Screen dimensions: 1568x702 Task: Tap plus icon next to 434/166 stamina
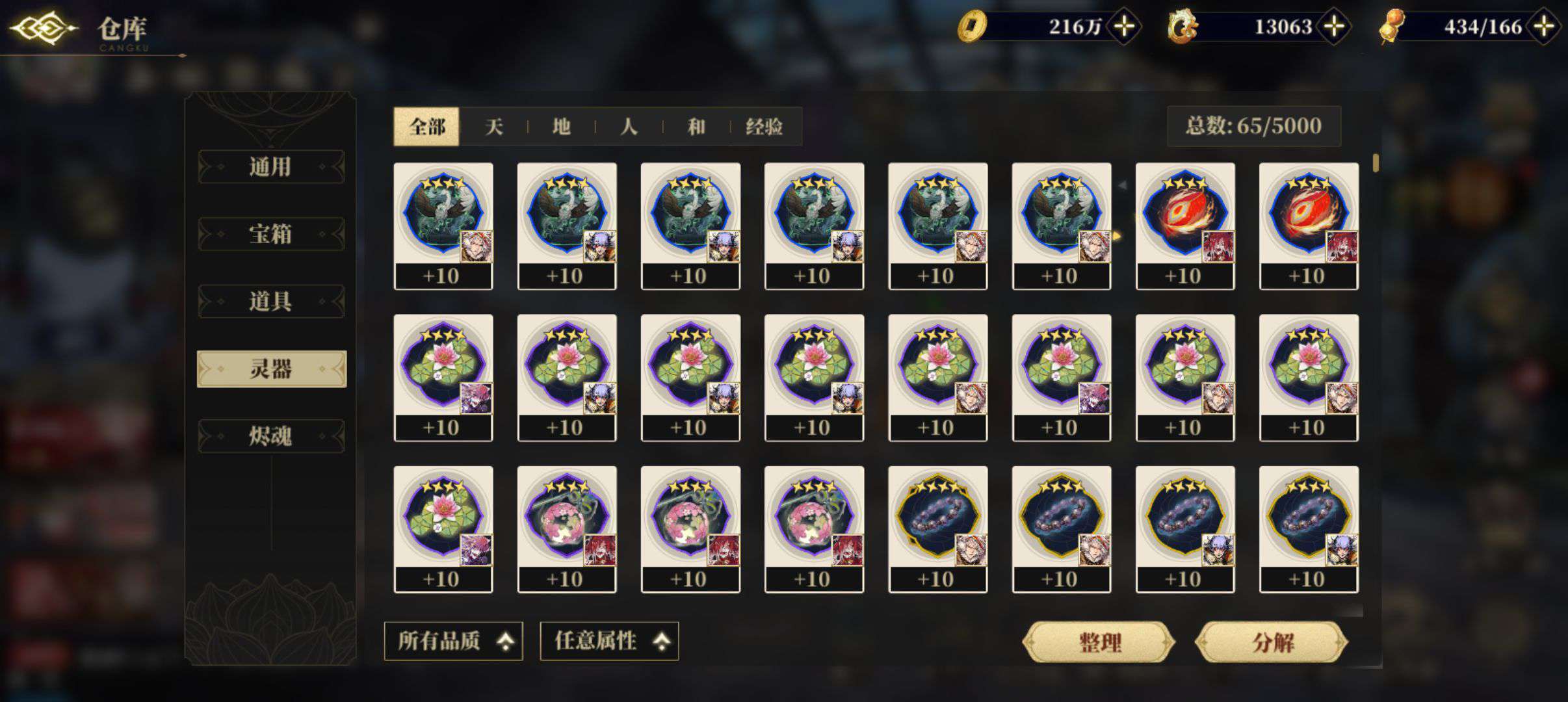click(x=1545, y=27)
